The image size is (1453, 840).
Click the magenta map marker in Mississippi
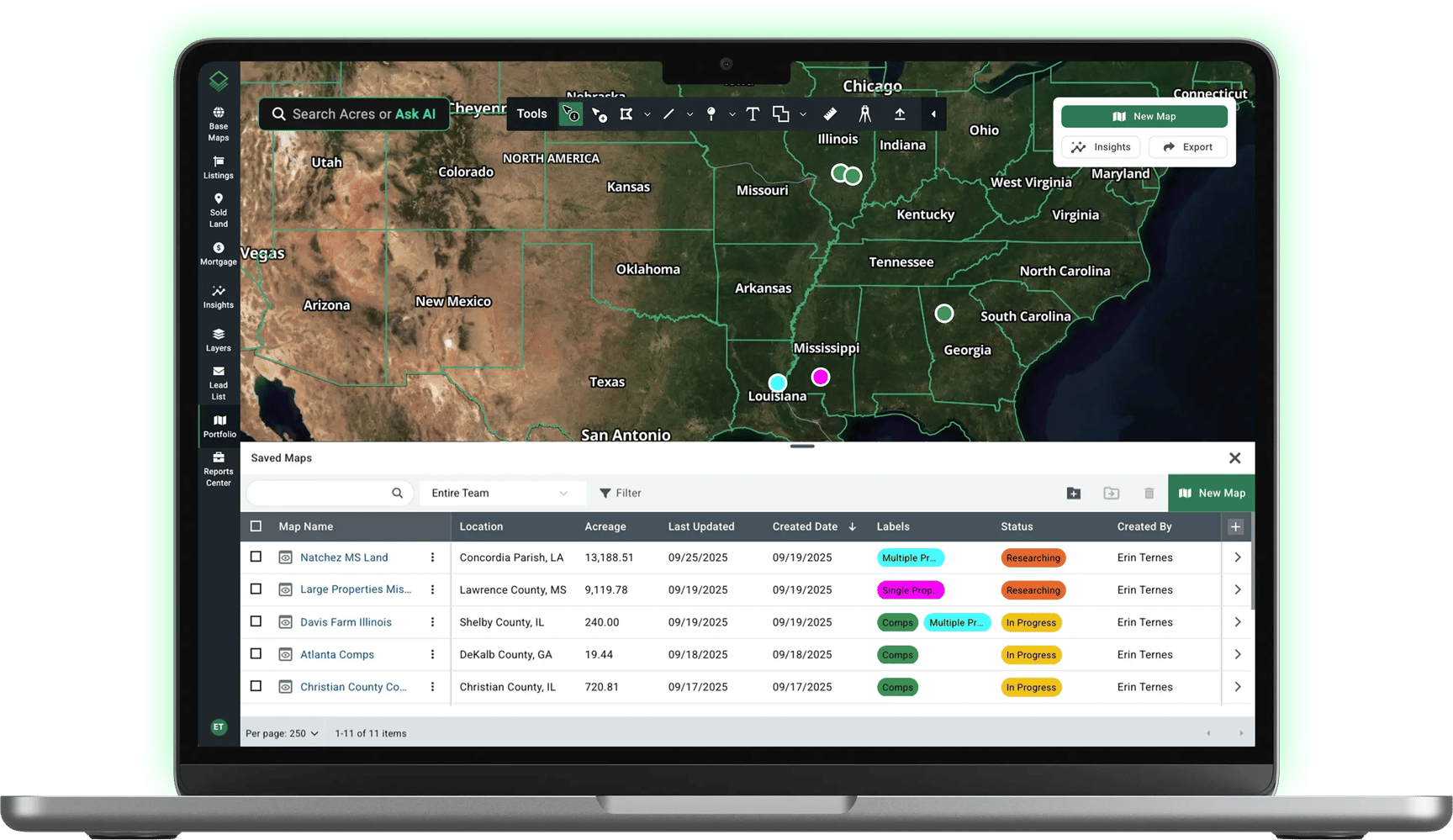821,378
